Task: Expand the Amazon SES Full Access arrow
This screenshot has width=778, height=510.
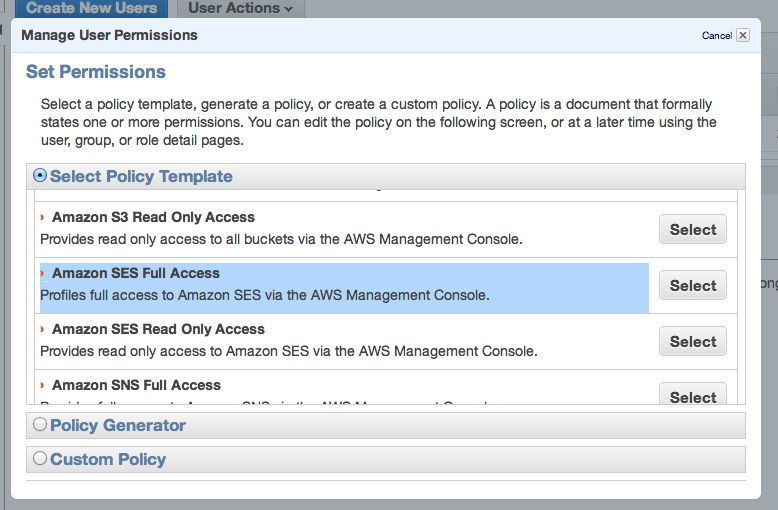Action: [x=42, y=273]
